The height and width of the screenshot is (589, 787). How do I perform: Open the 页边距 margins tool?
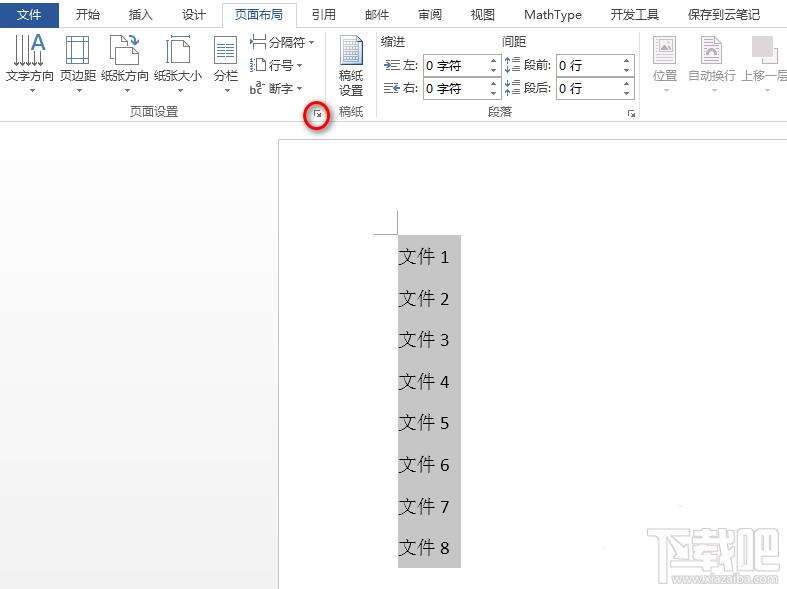[78, 63]
